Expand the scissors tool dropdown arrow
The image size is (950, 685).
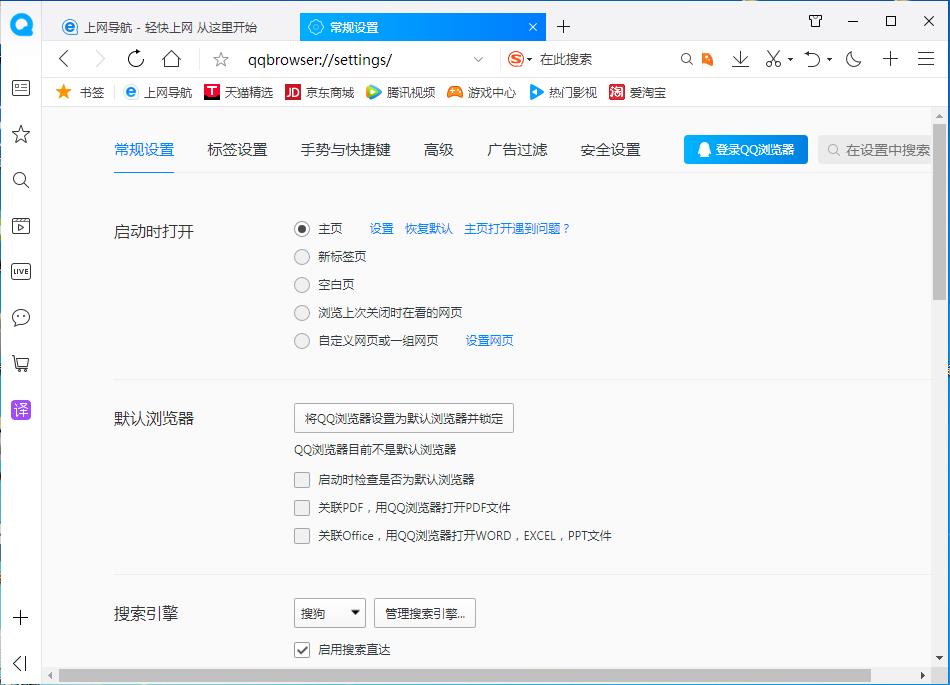[x=789, y=59]
